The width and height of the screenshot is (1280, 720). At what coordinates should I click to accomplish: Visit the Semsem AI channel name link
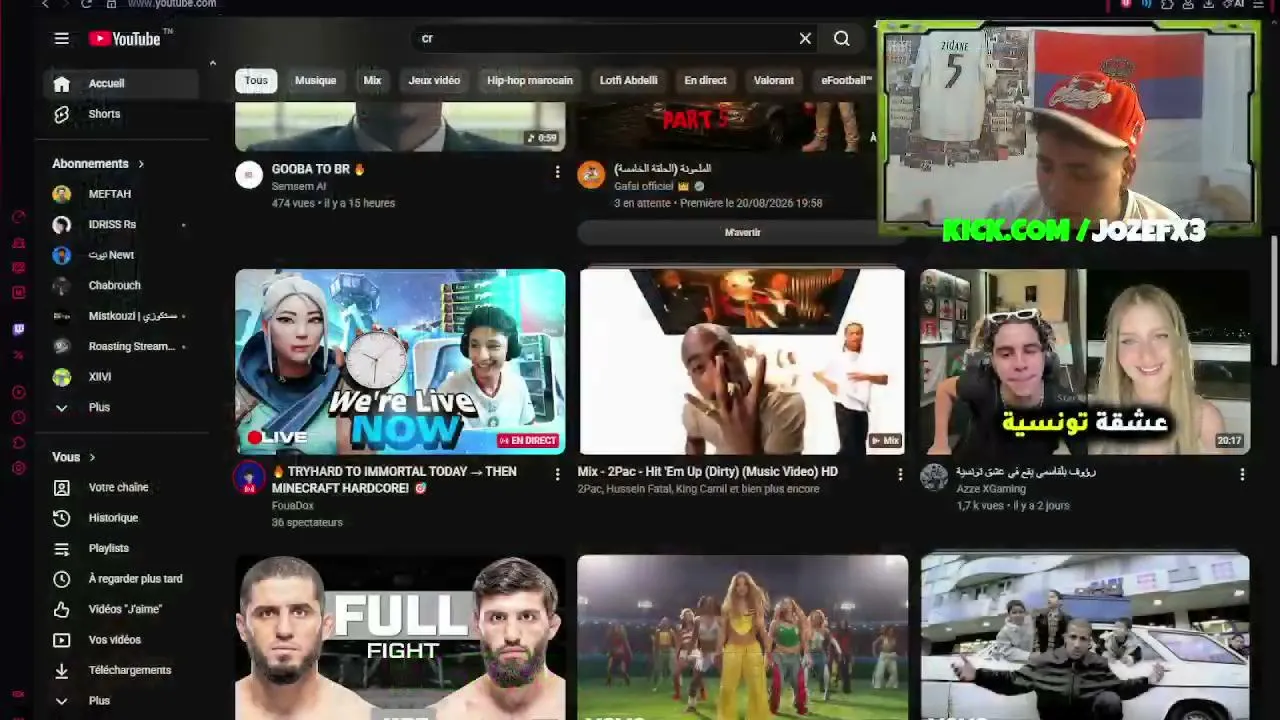pos(299,187)
